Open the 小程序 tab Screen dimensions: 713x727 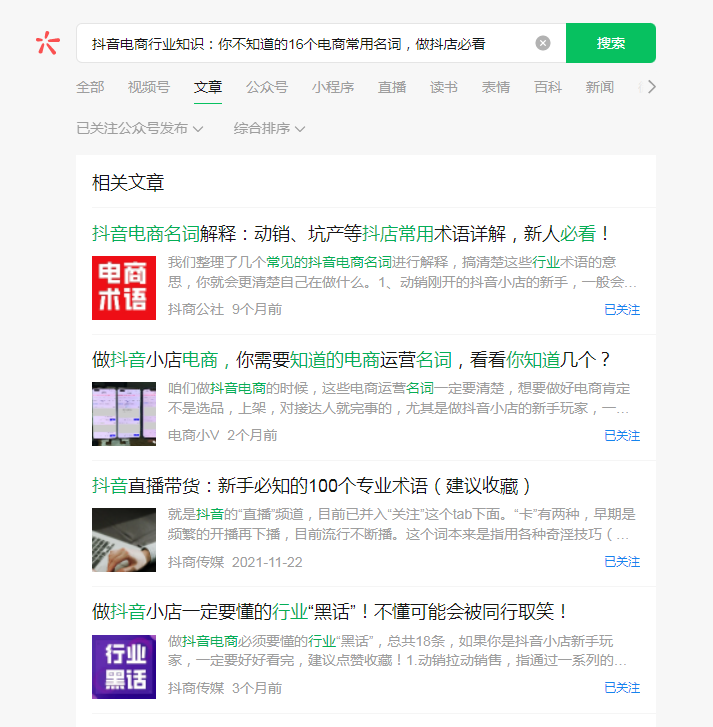[x=333, y=87]
